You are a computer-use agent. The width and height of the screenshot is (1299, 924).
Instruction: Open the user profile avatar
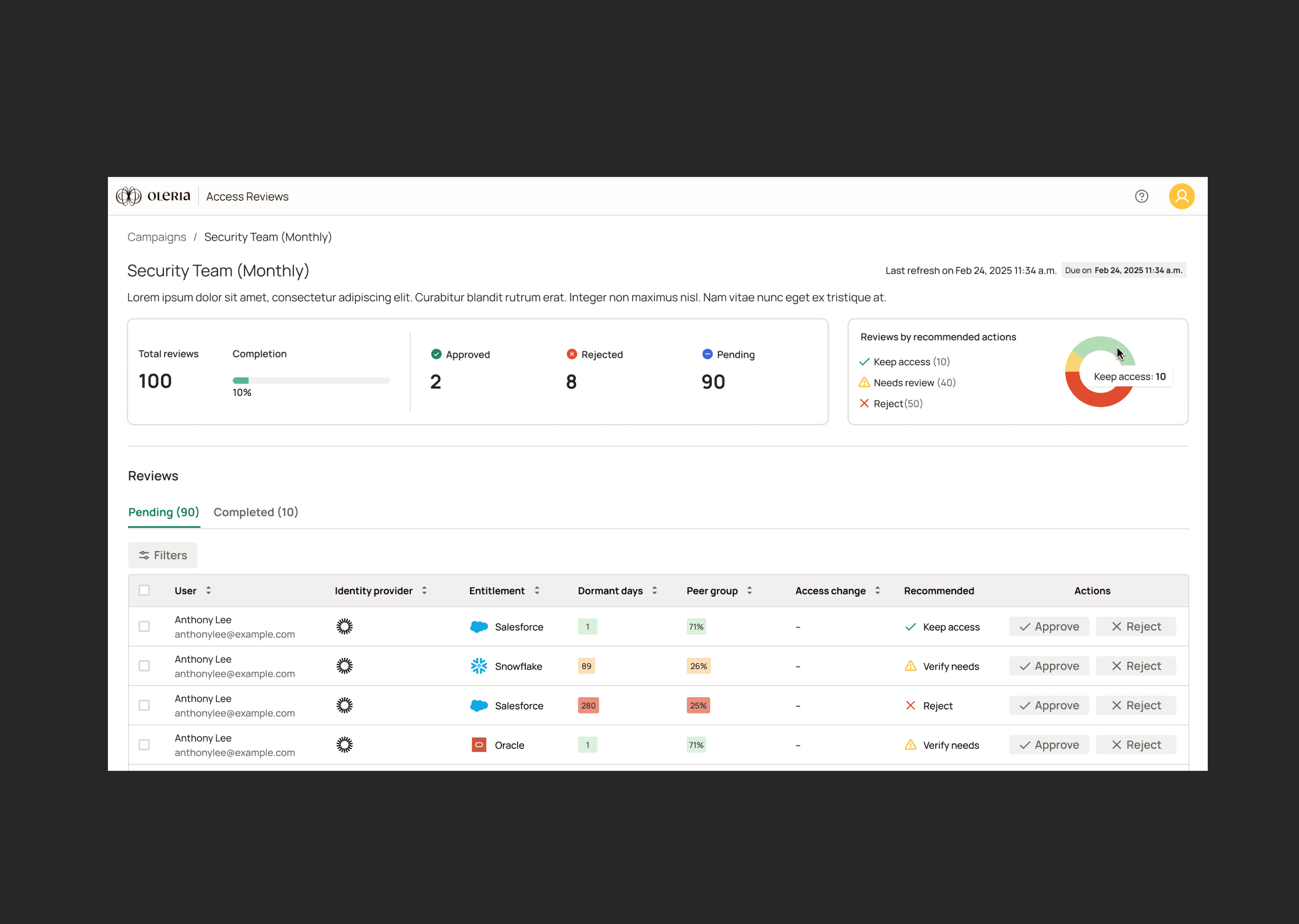coord(1181,196)
